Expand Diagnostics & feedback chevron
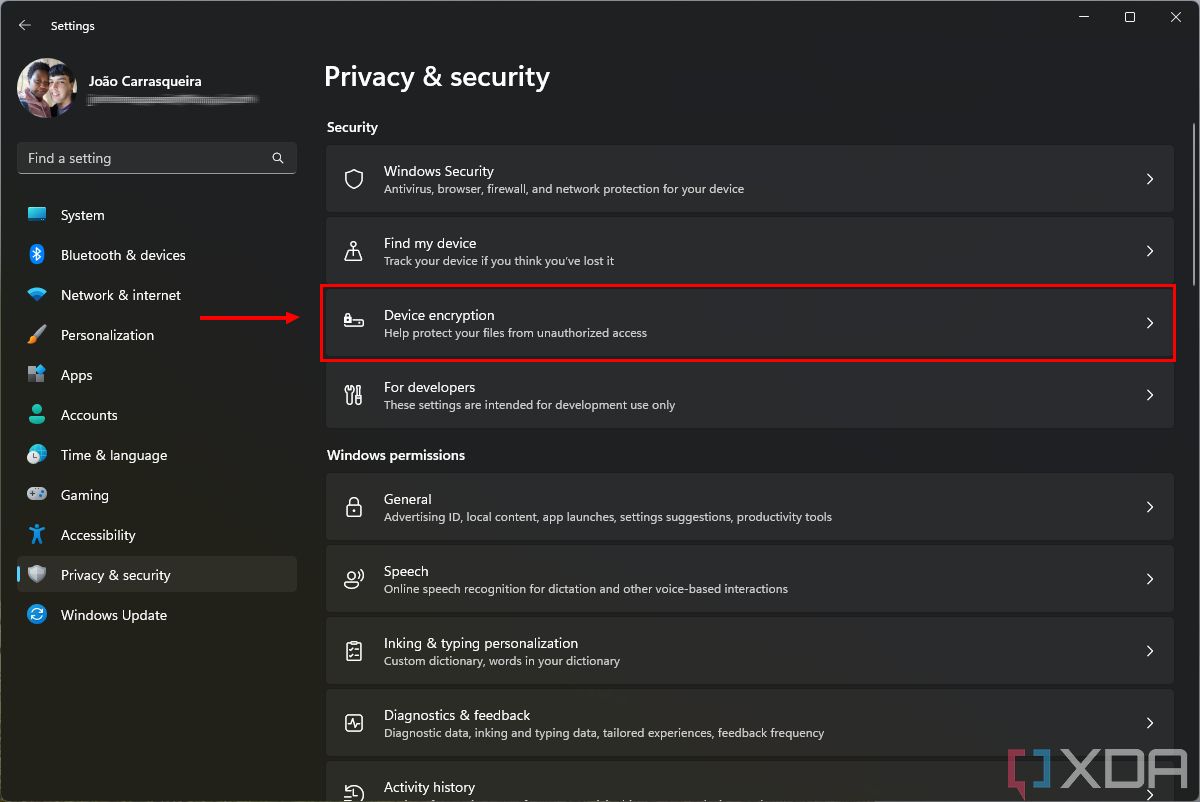The image size is (1200, 802). 1150,723
